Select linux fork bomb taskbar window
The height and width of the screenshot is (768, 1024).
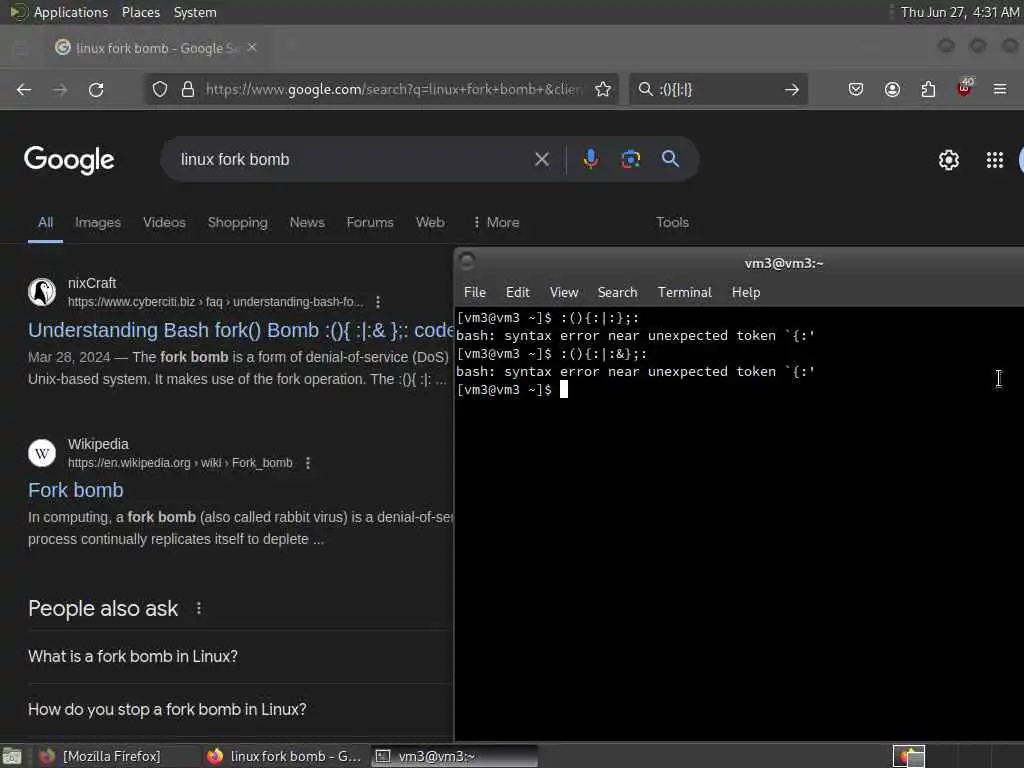[285, 756]
